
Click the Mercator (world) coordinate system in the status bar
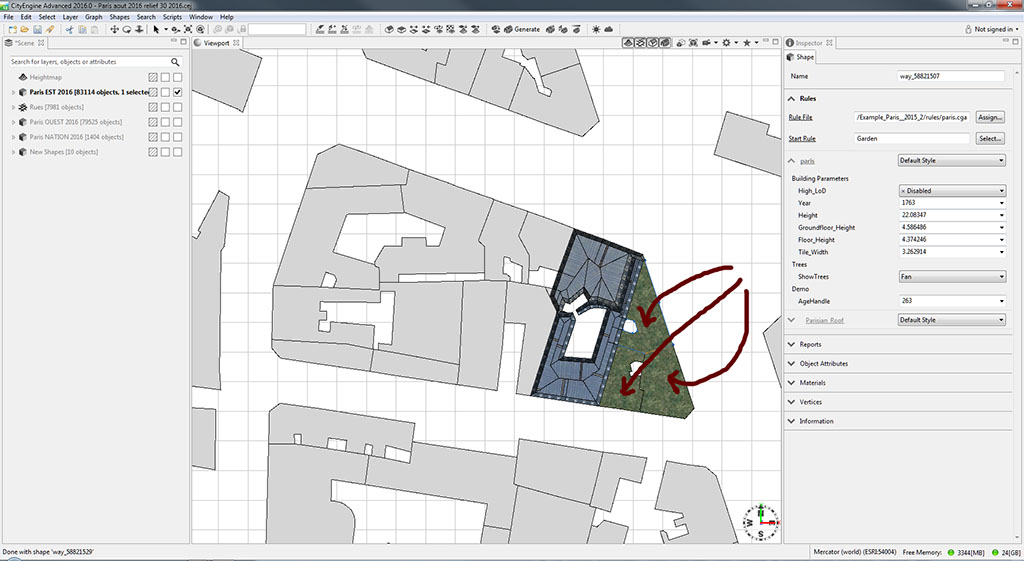855,553
